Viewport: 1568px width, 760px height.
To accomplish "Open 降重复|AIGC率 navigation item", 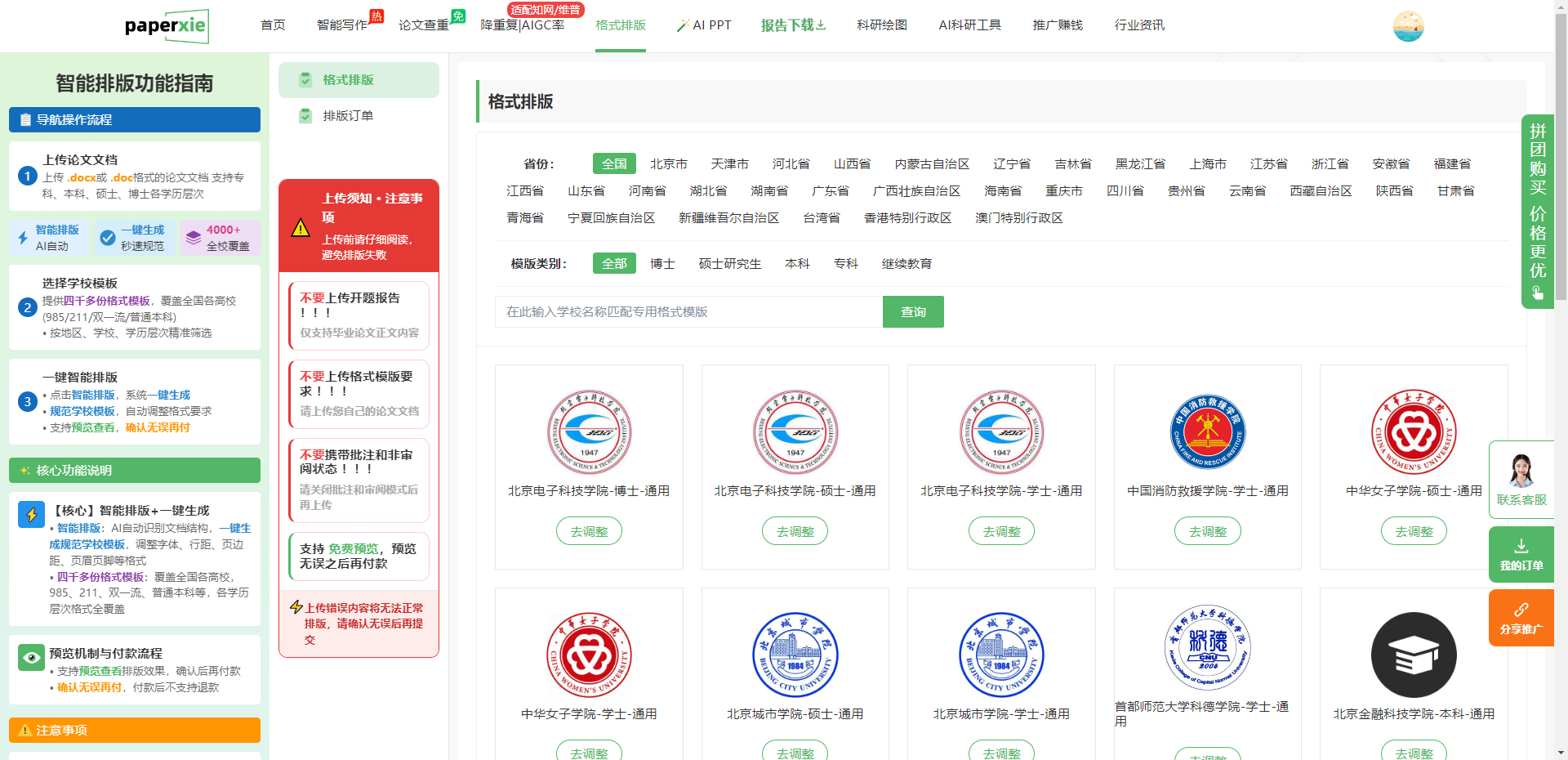I will (x=522, y=25).
